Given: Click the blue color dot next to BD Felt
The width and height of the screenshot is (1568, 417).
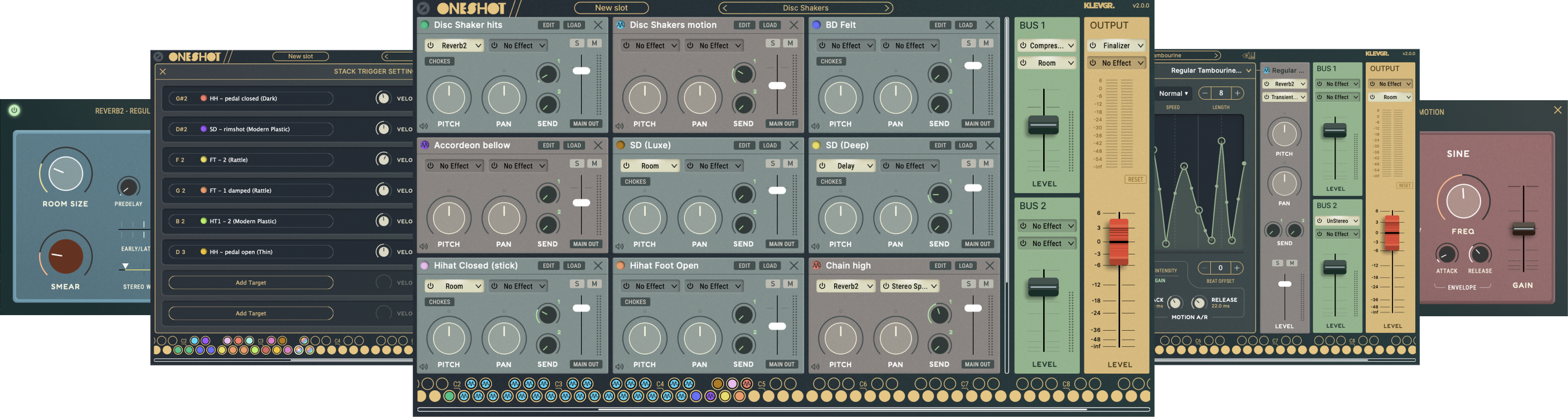Looking at the screenshot, I should 816,25.
